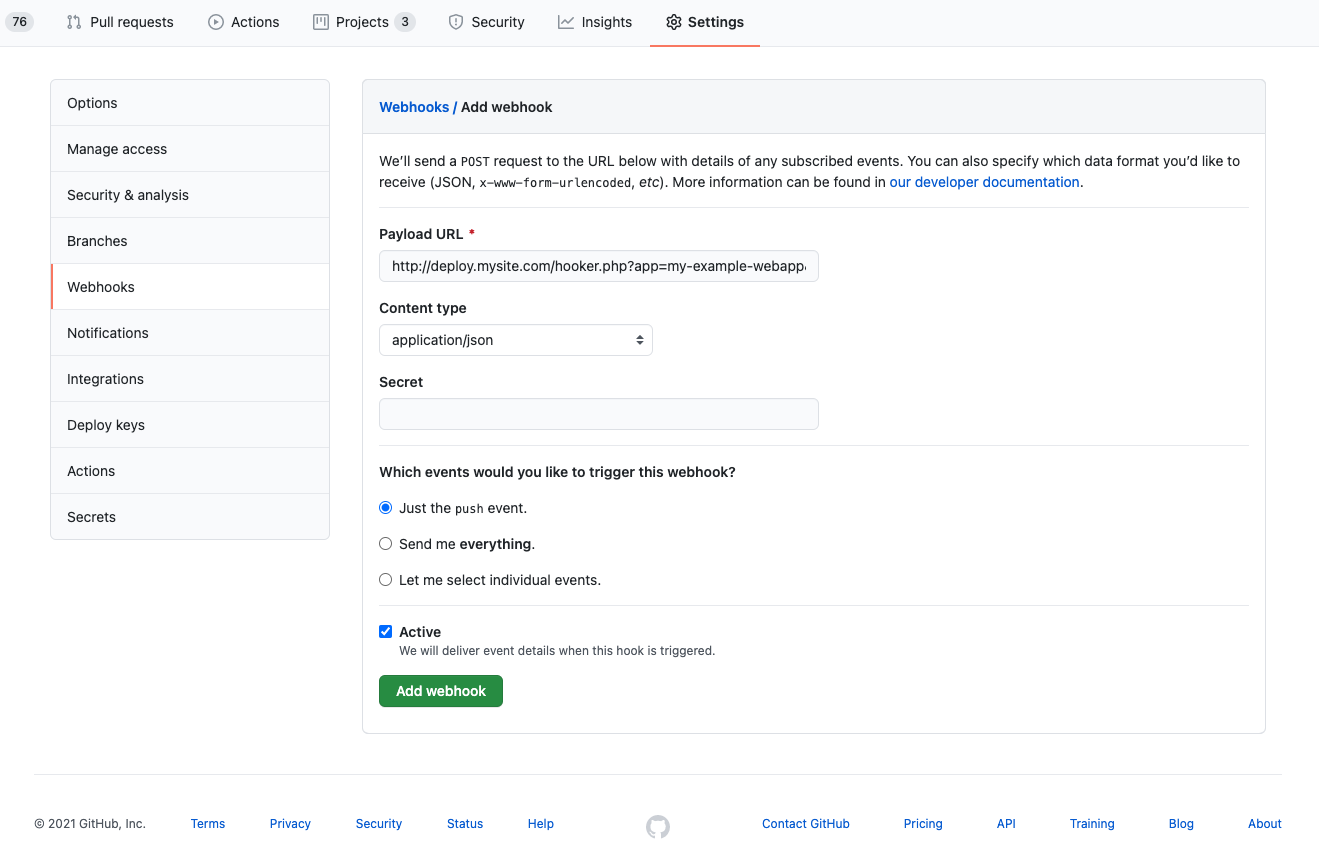The height and width of the screenshot is (852, 1319).
Task: Switch to the Deploy keys section
Action: 107,424
